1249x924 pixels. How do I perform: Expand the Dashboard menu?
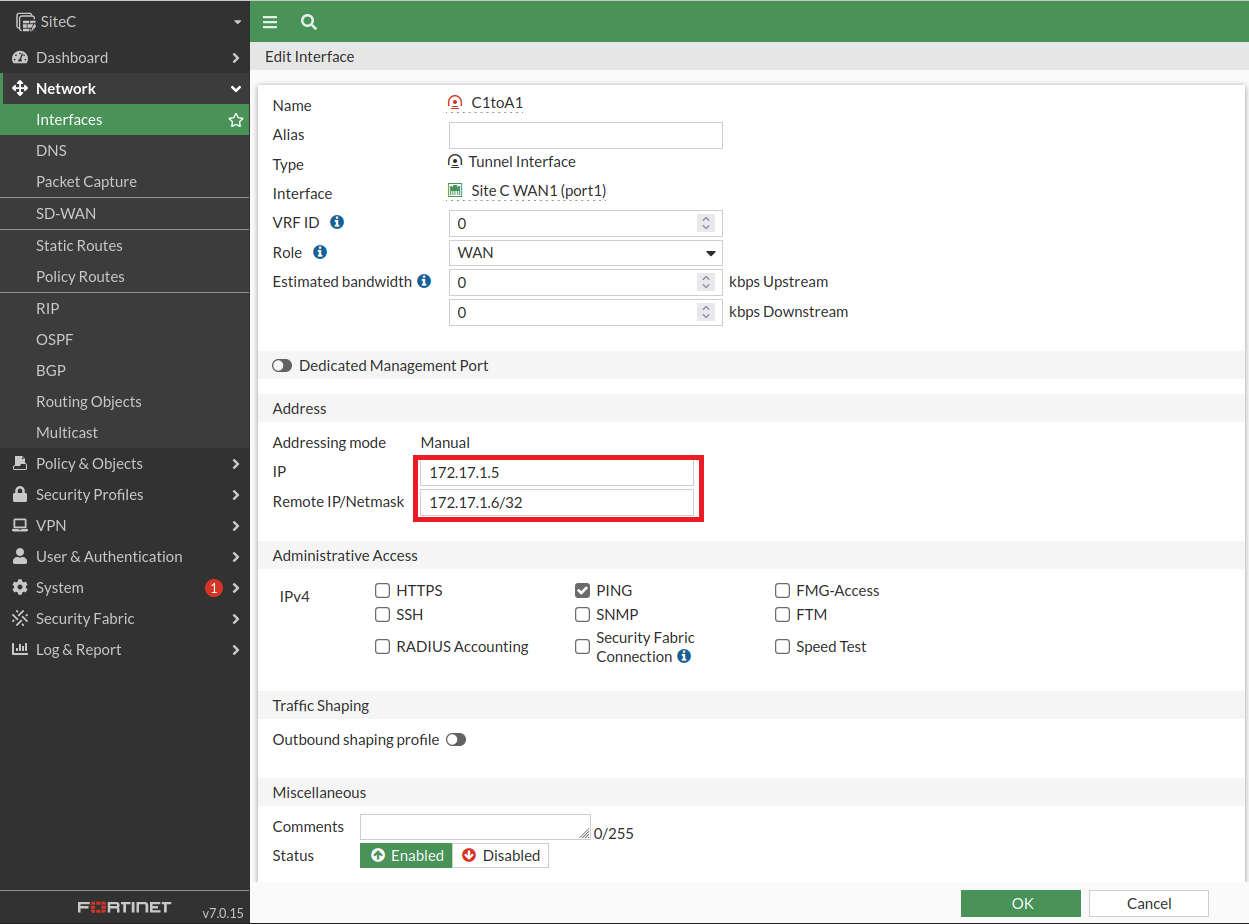[x=236, y=58]
